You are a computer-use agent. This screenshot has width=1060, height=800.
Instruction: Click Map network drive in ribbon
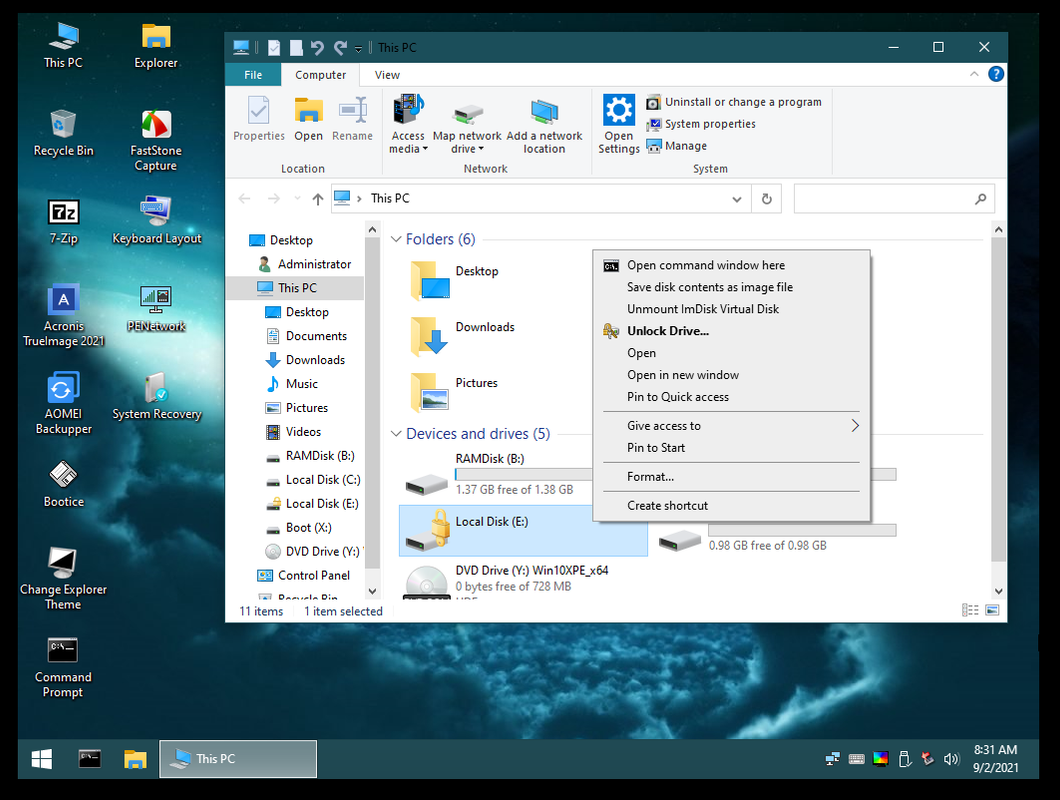click(467, 125)
